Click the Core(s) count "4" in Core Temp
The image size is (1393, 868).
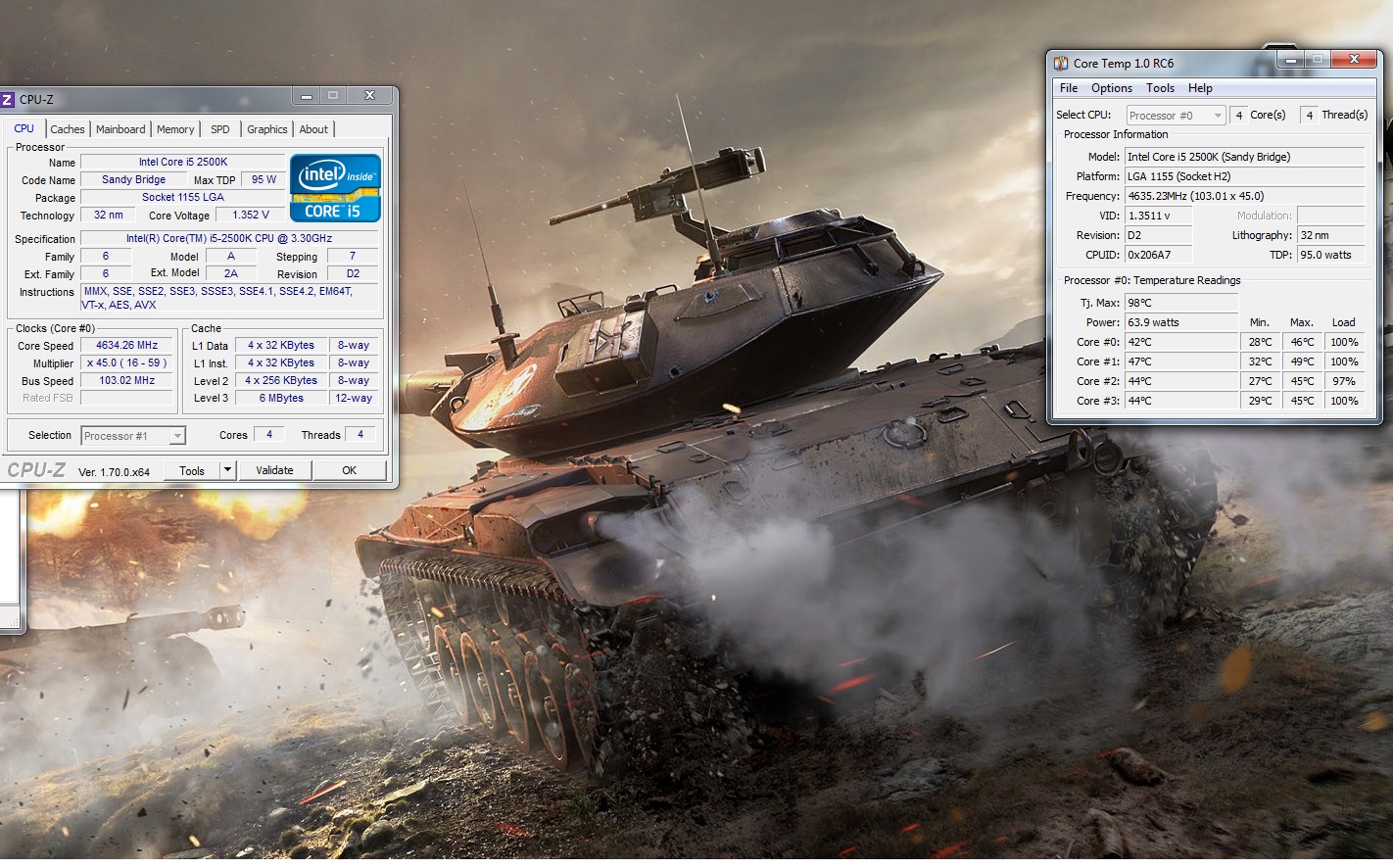click(1238, 116)
